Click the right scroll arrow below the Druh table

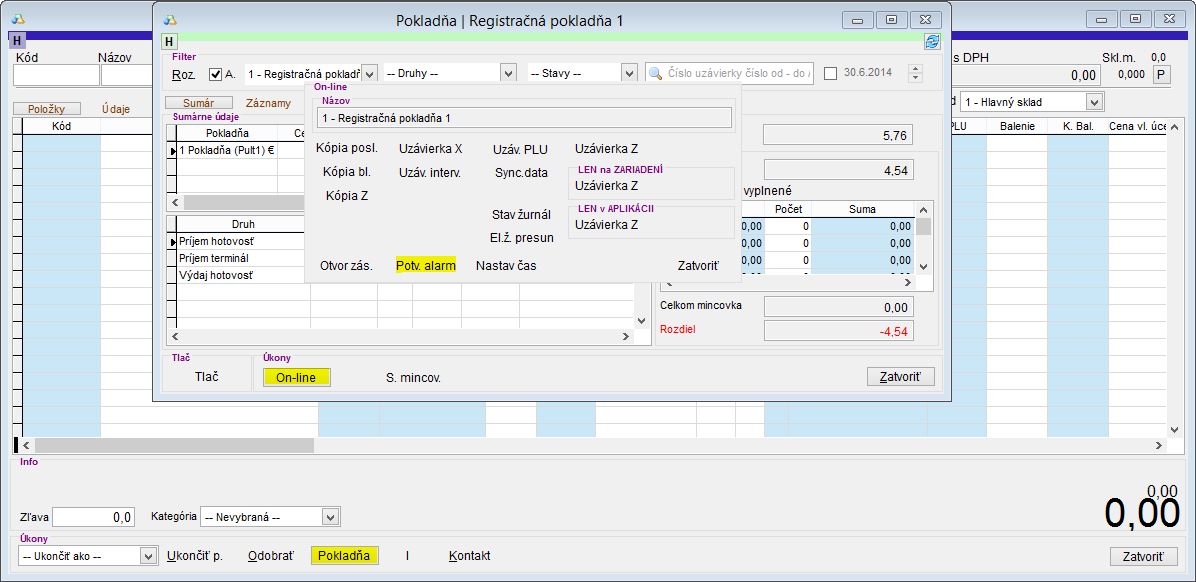click(625, 336)
